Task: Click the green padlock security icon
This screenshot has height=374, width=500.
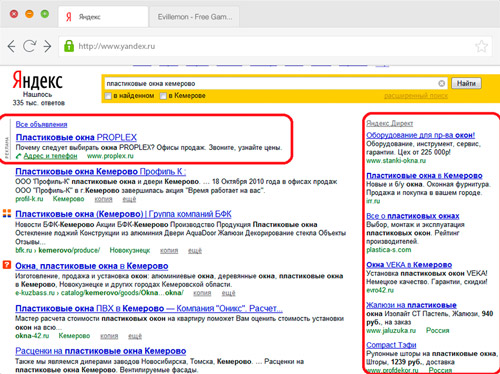Action: tap(69, 46)
